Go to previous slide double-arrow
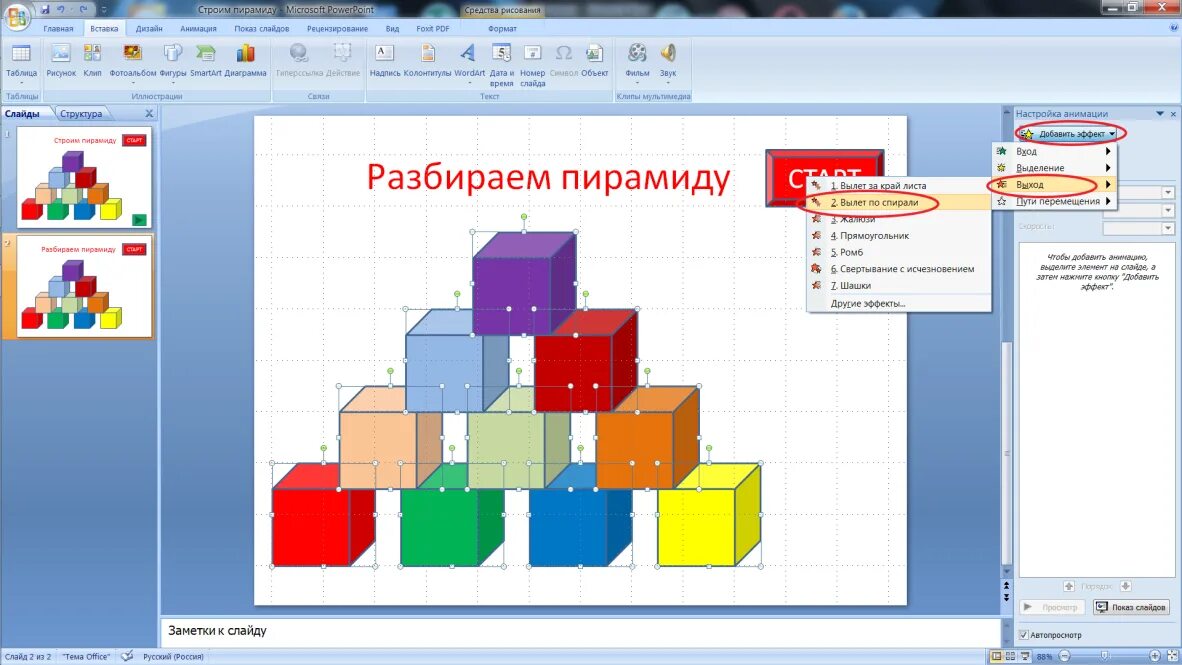Viewport: 1182px width, 665px height. pyautogui.click(x=1006, y=586)
